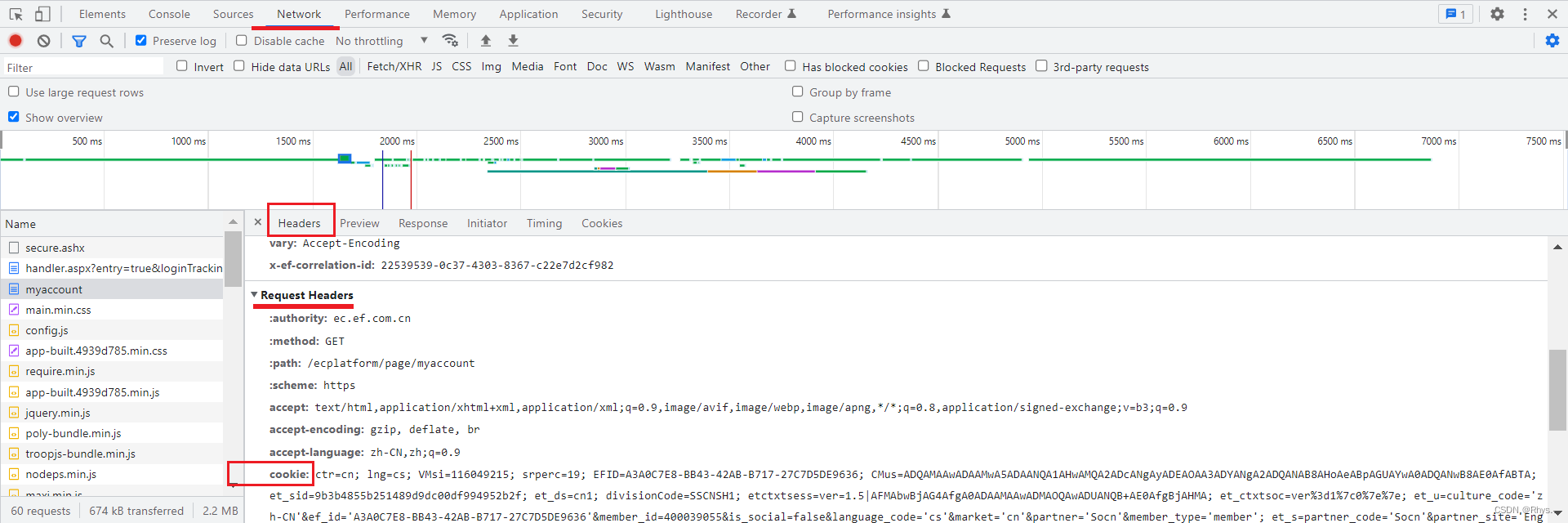This screenshot has width=1568, height=523.
Task: Select require.min.js request
Action: [x=112, y=371]
